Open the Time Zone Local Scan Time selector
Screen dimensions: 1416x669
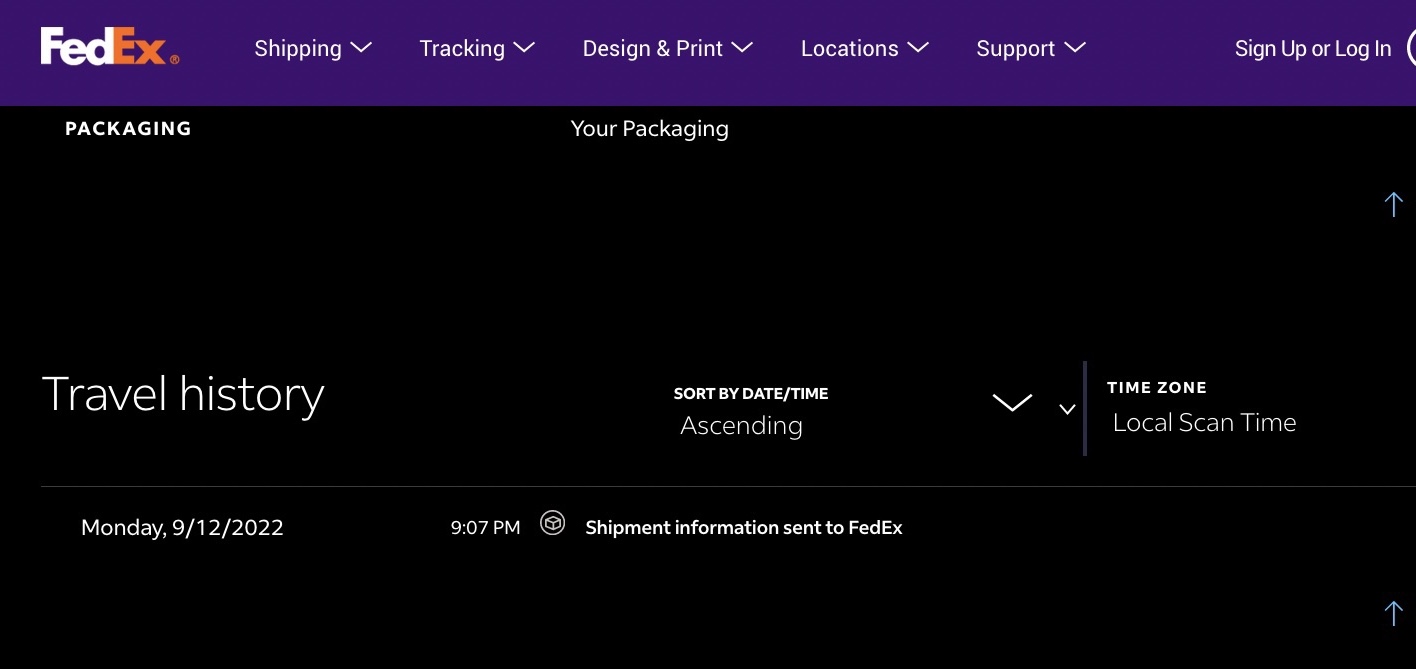click(1204, 422)
